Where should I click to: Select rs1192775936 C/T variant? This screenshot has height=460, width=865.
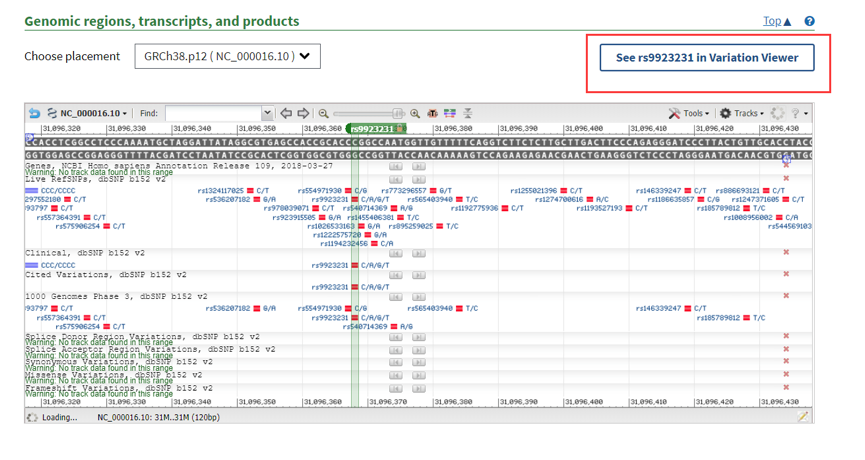[x=487, y=208]
